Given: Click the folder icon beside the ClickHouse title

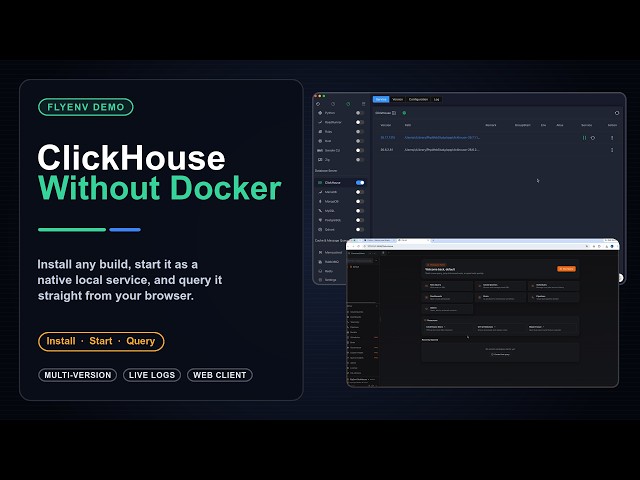Looking at the screenshot, I should click(x=394, y=113).
